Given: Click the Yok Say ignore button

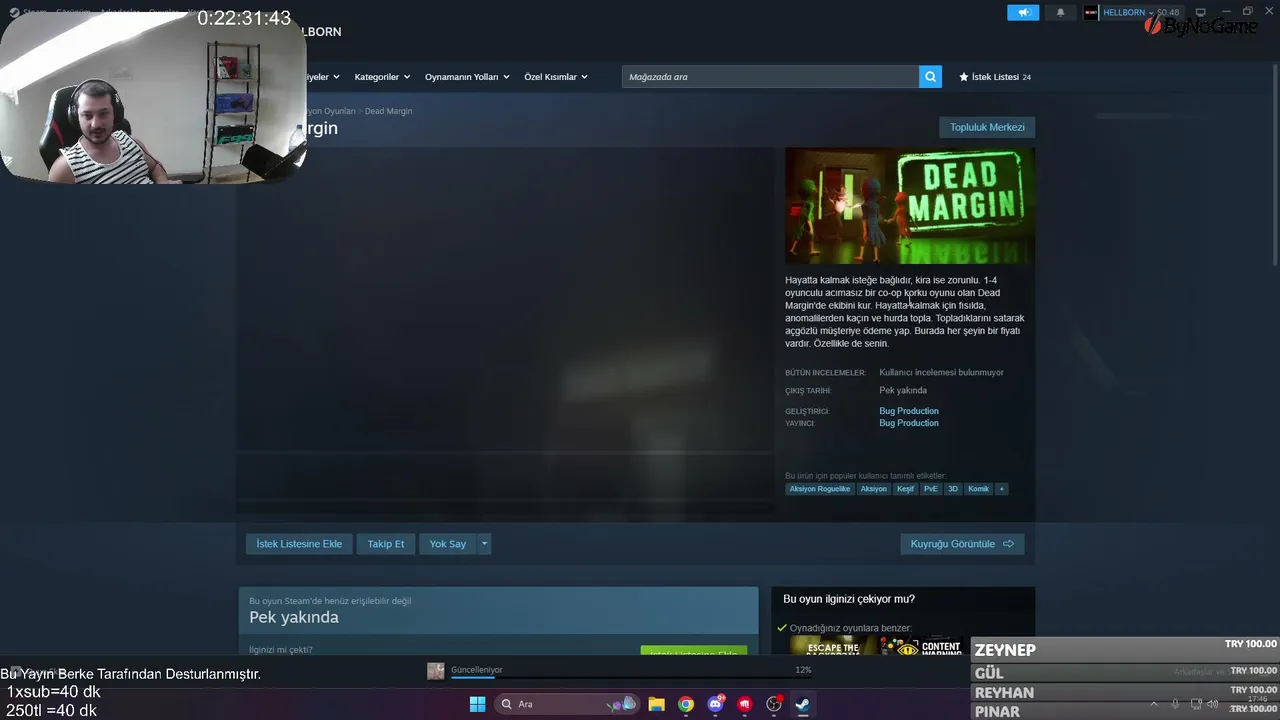Looking at the screenshot, I should pos(448,544).
